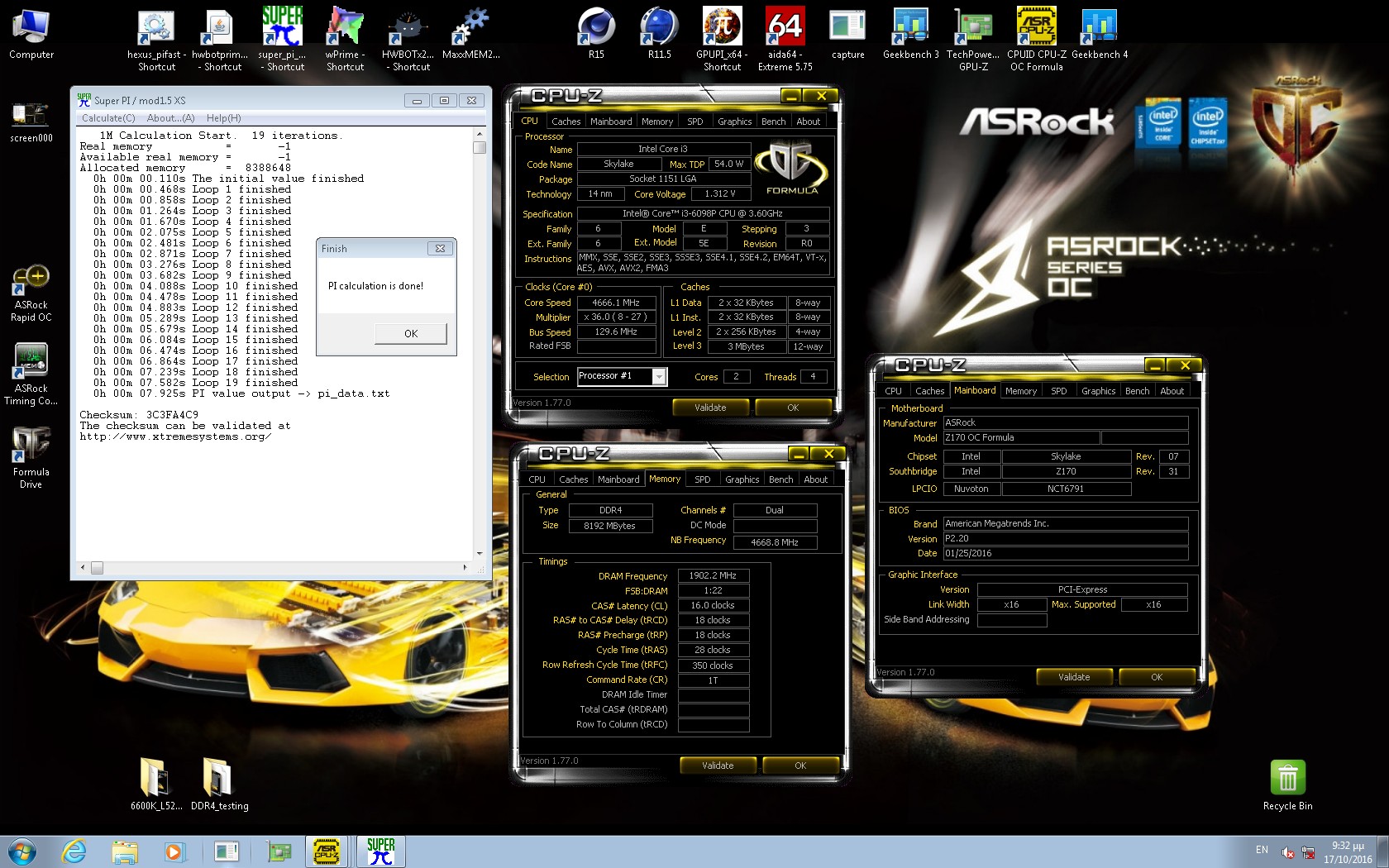Launch the Cinebench R11.5 icon
The height and width of the screenshot is (868, 1389).
click(x=659, y=35)
